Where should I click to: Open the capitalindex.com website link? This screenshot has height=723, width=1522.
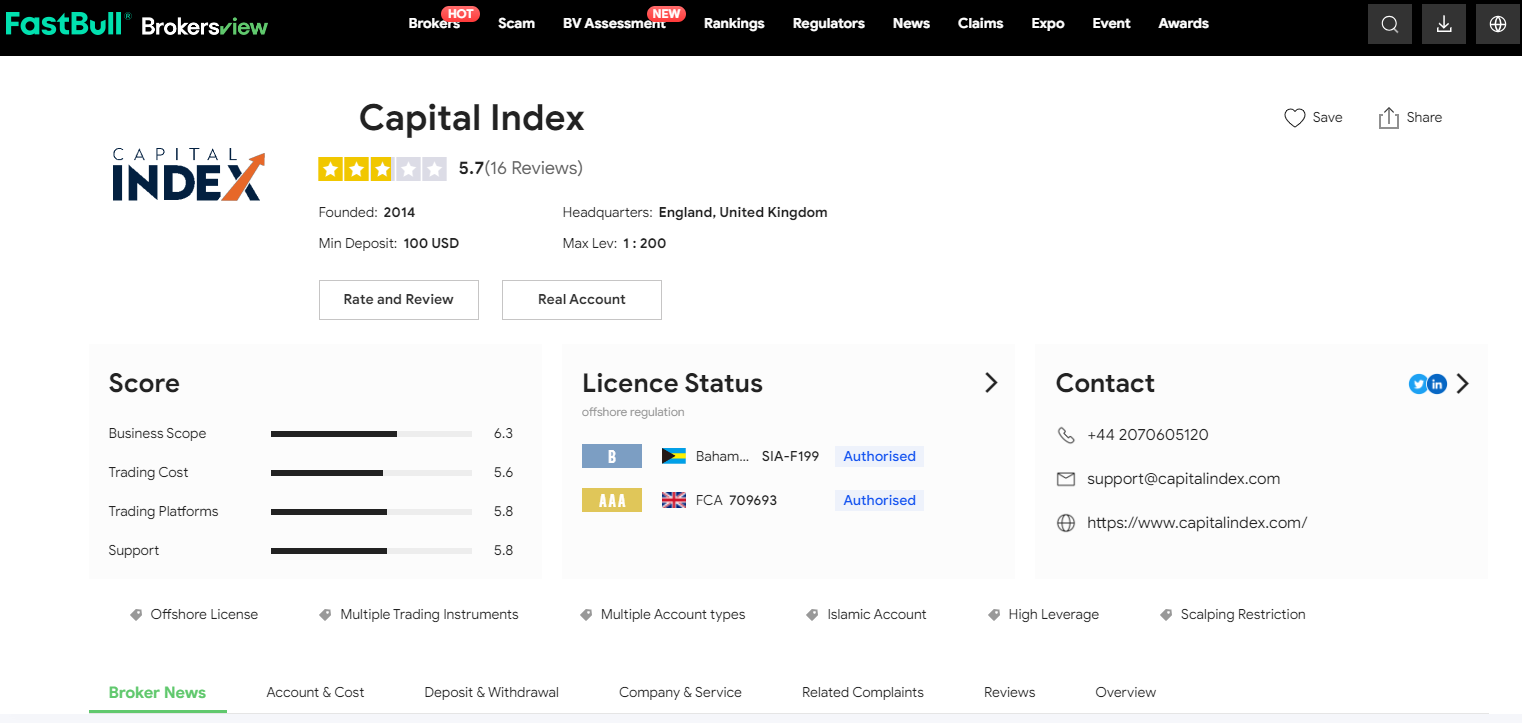click(1196, 522)
